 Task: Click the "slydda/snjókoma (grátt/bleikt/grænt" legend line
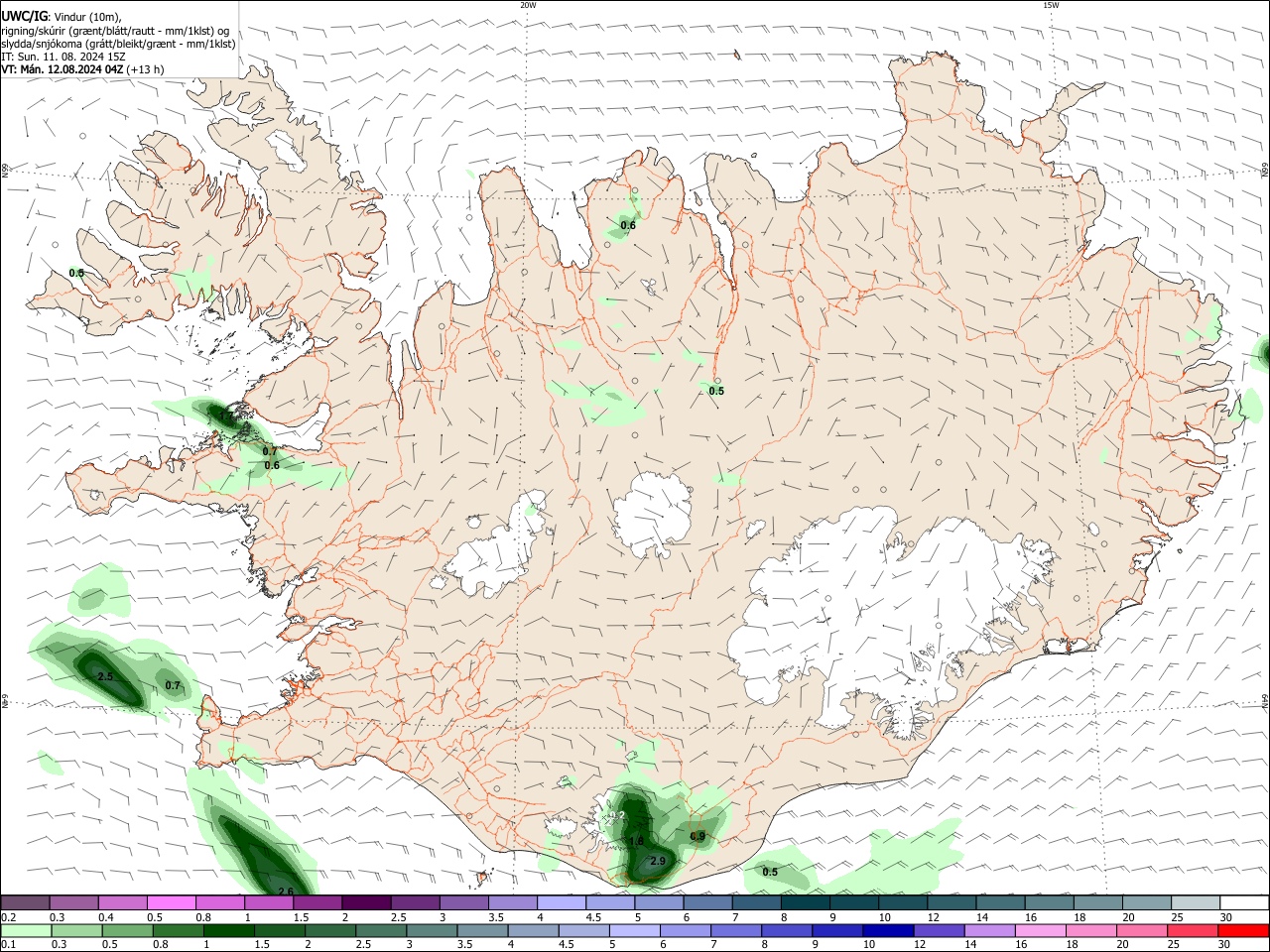point(118,44)
